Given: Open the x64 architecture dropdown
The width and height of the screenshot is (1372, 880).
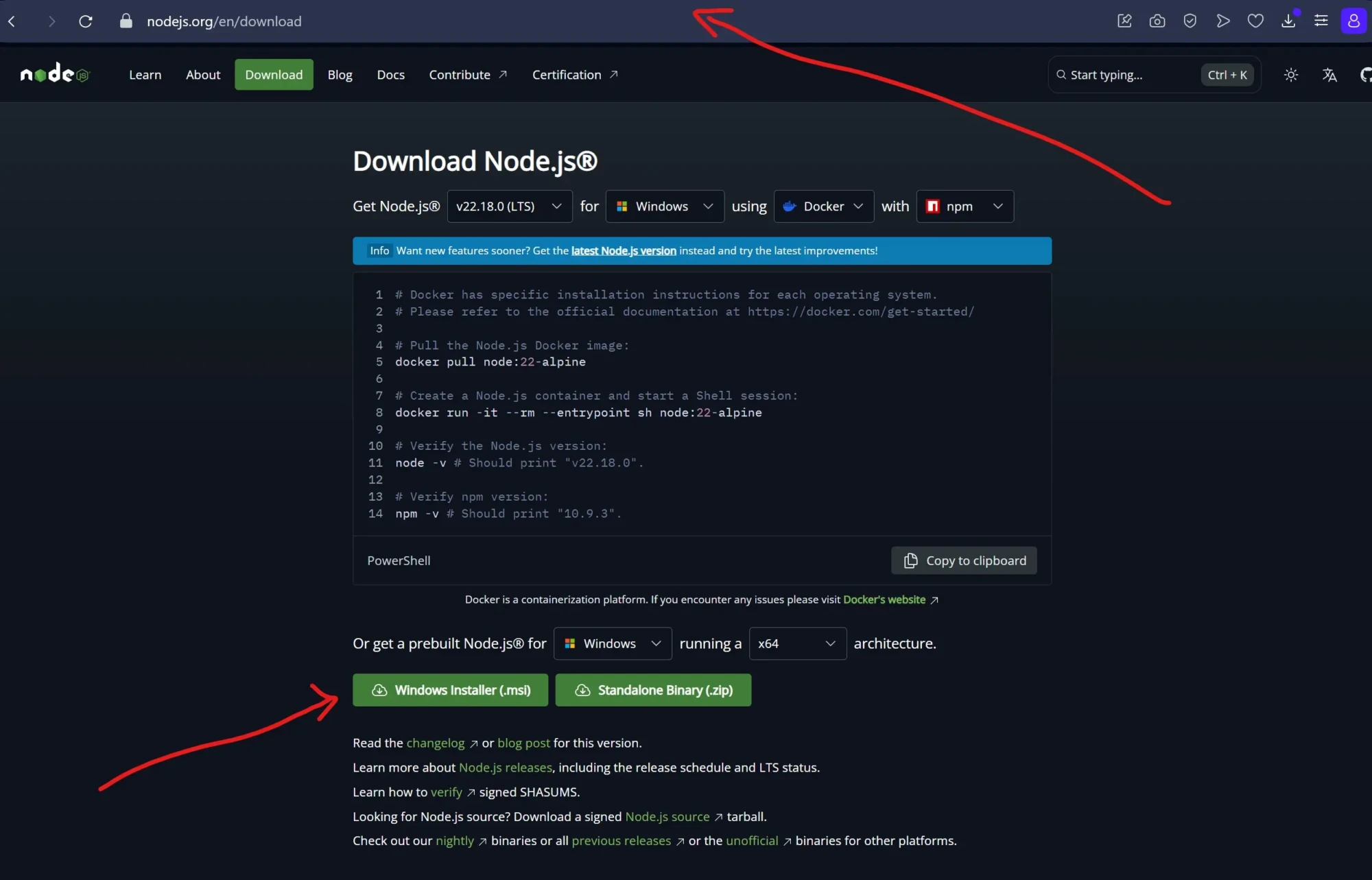Looking at the screenshot, I should (798, 643).
